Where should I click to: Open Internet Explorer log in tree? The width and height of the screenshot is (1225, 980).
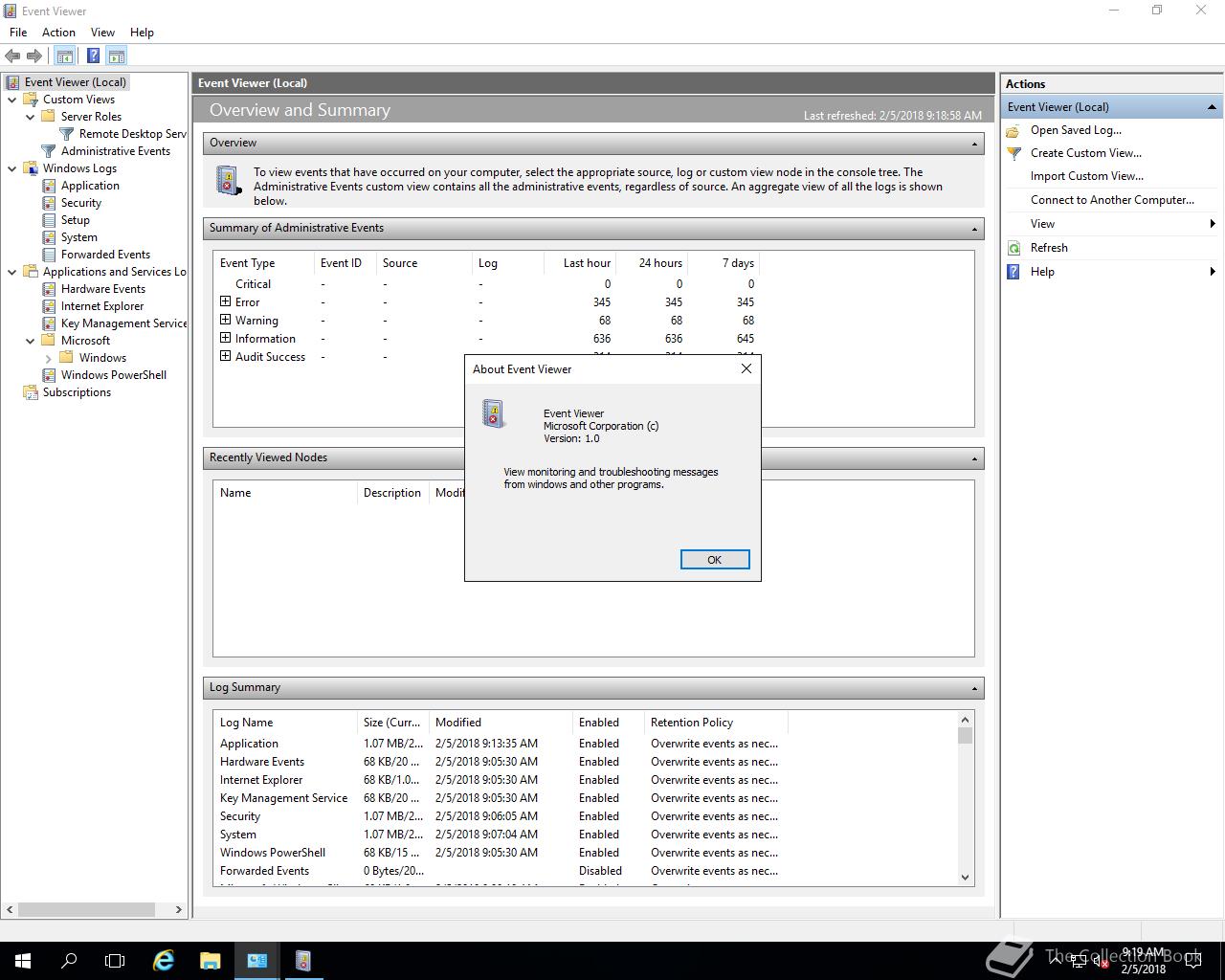click(x=102, y=306)
